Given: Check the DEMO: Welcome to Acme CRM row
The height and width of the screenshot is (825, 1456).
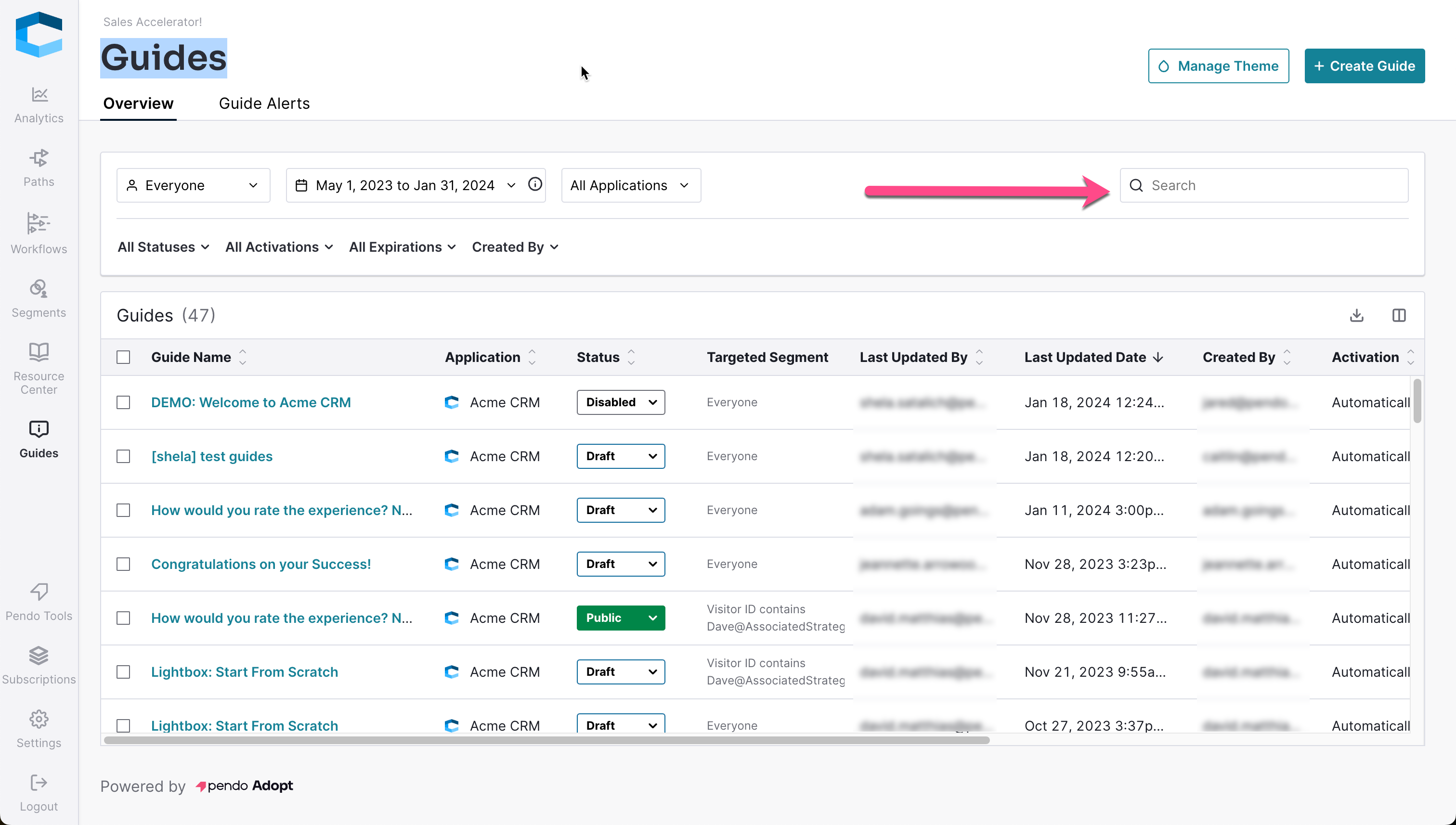Looking at the screenshot, I should pyautogui.click(x=123, y=402).
